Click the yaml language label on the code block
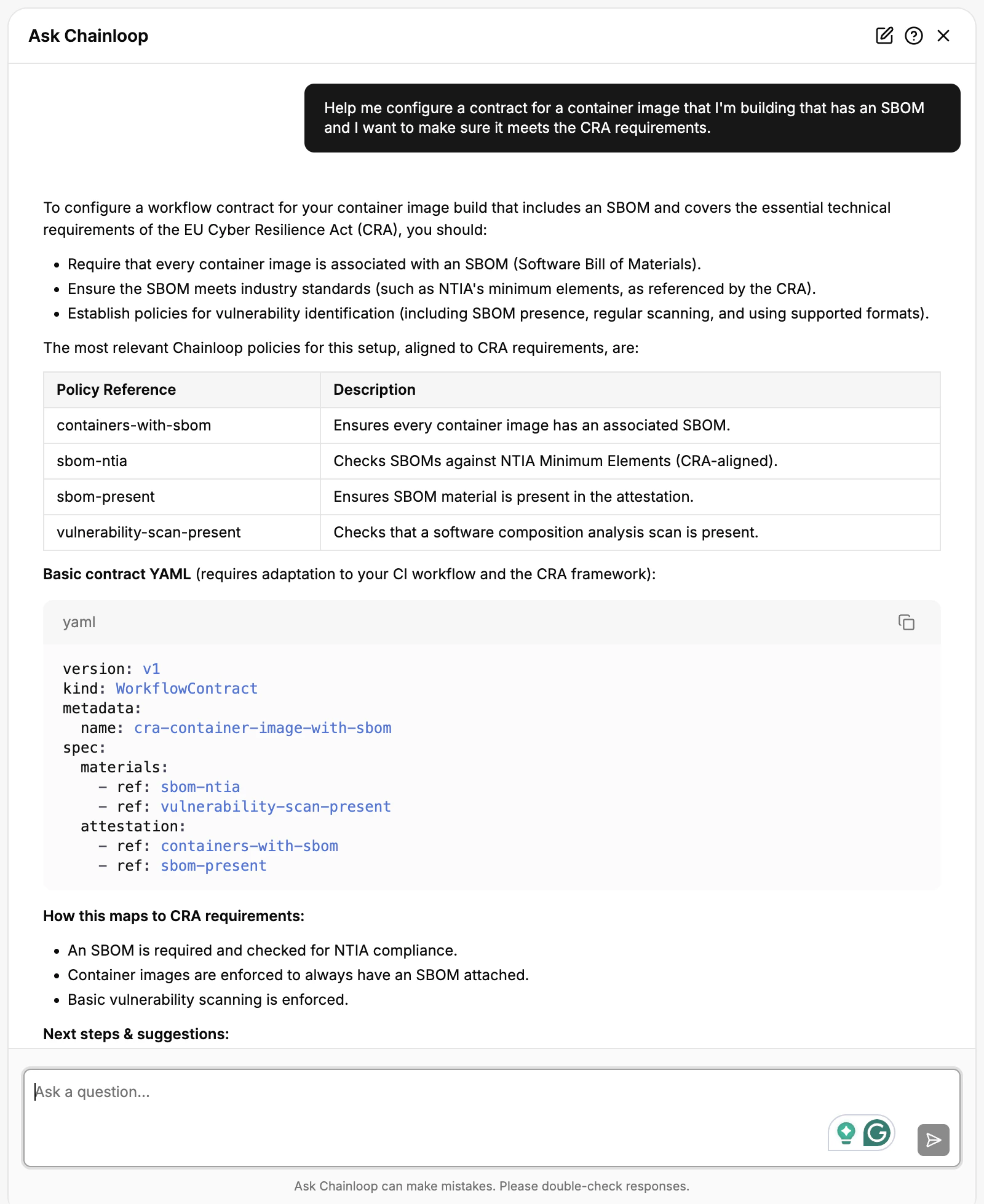 (x=78, y=622)
